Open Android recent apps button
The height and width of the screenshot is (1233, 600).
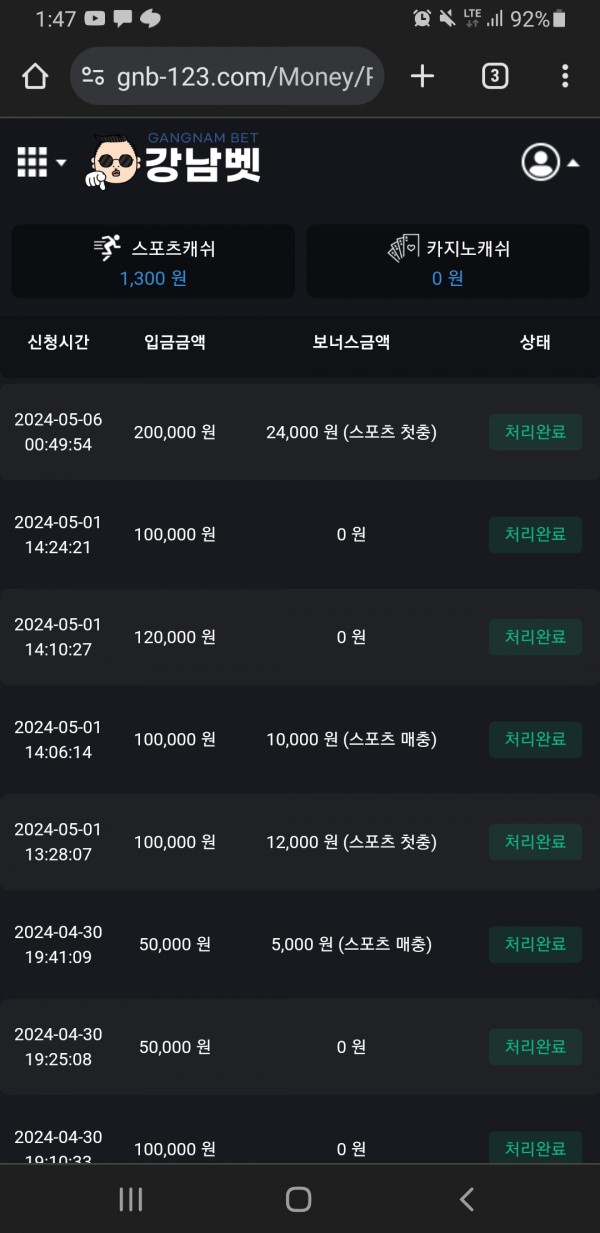tap(130, 1199)
